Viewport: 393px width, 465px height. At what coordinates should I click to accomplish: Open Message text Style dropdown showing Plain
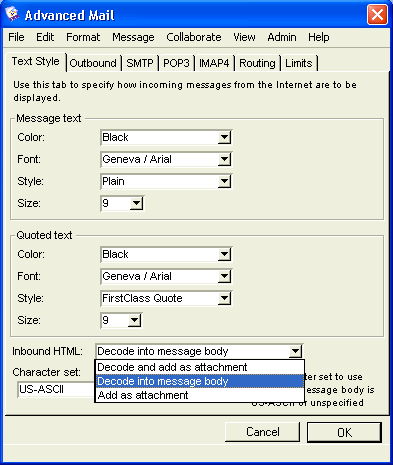pos(166,181)
